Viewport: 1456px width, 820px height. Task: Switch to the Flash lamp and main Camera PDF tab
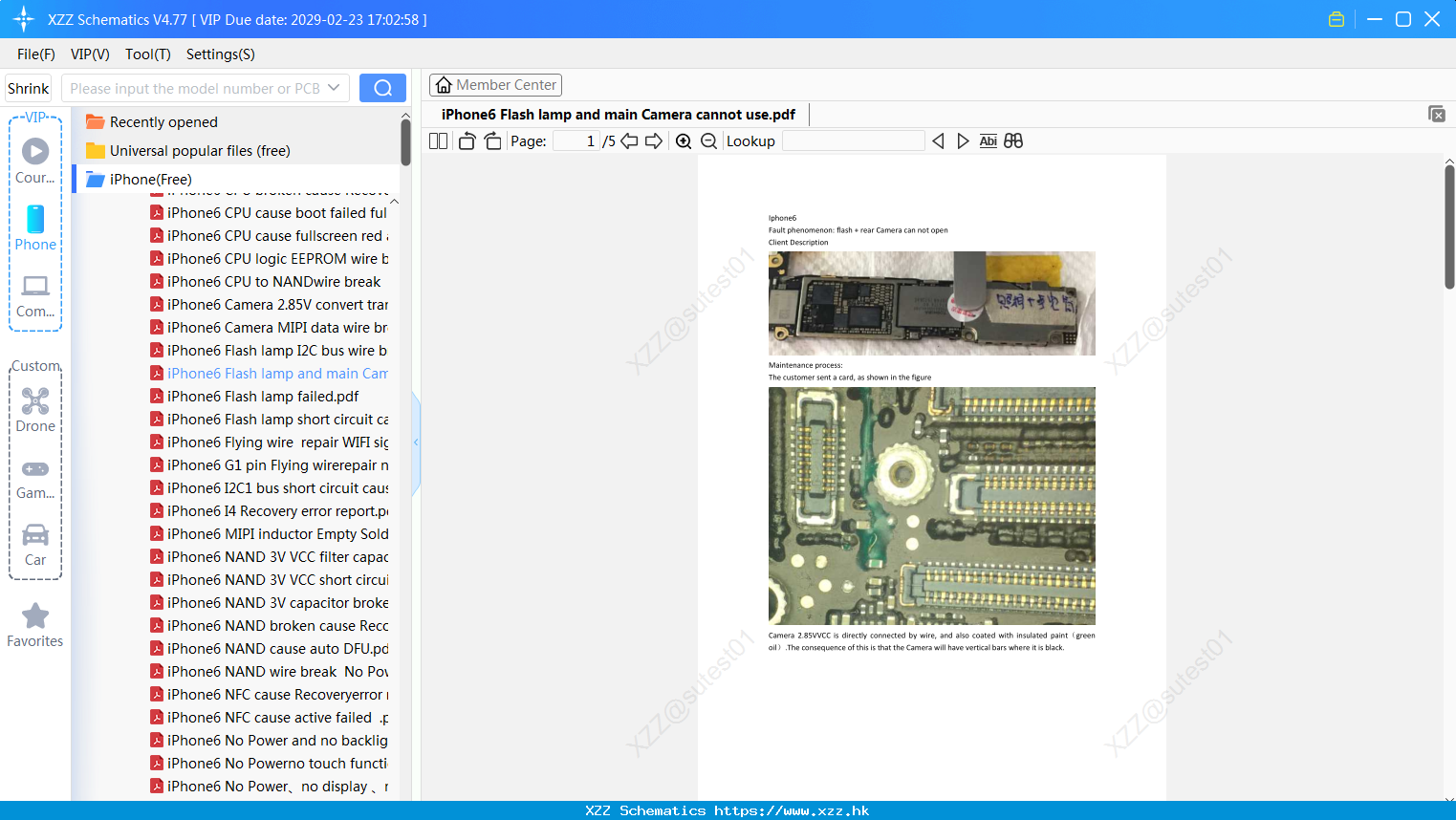tap(619, 115)
